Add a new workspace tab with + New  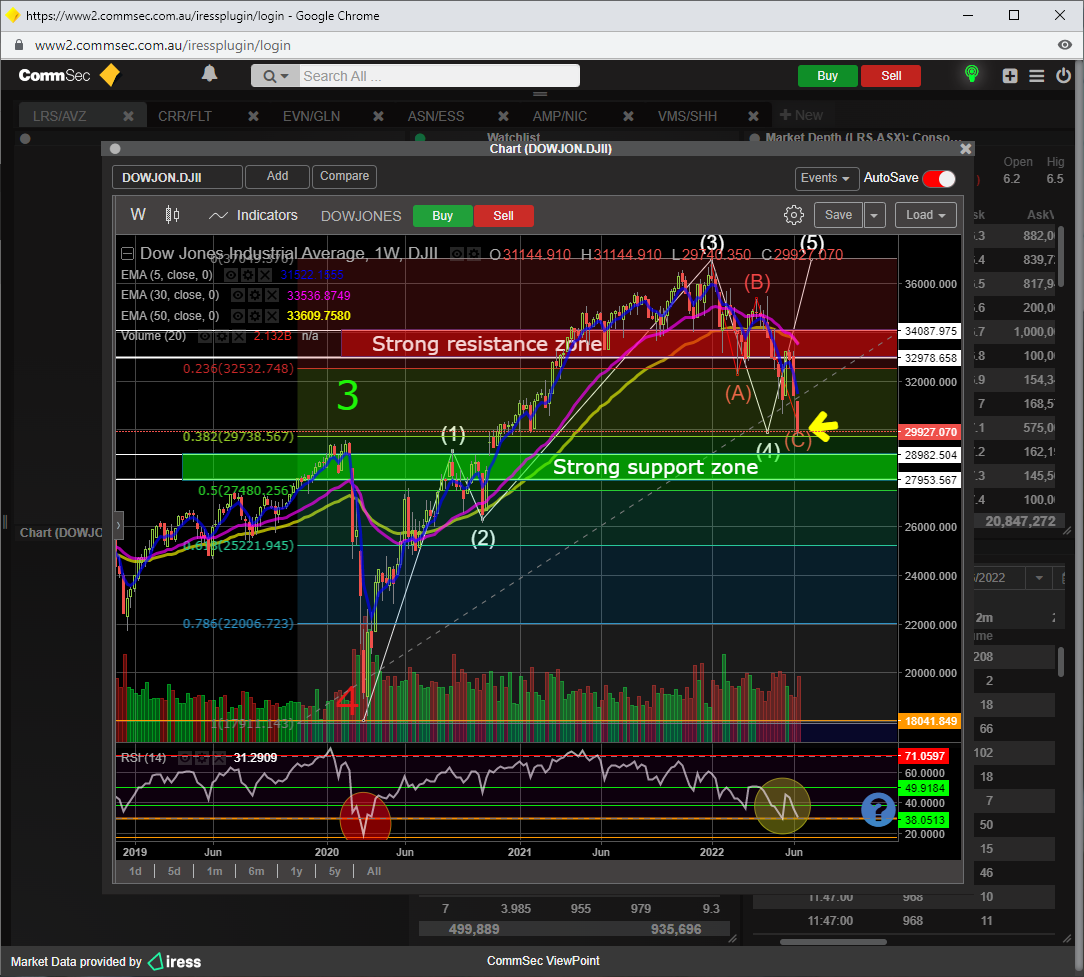click(801, 115)
